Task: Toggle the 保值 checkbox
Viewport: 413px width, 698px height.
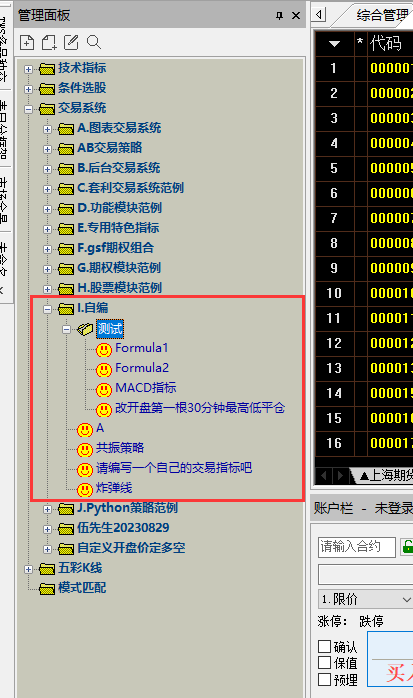Action: pyautogui.click(x=324, y=663)
